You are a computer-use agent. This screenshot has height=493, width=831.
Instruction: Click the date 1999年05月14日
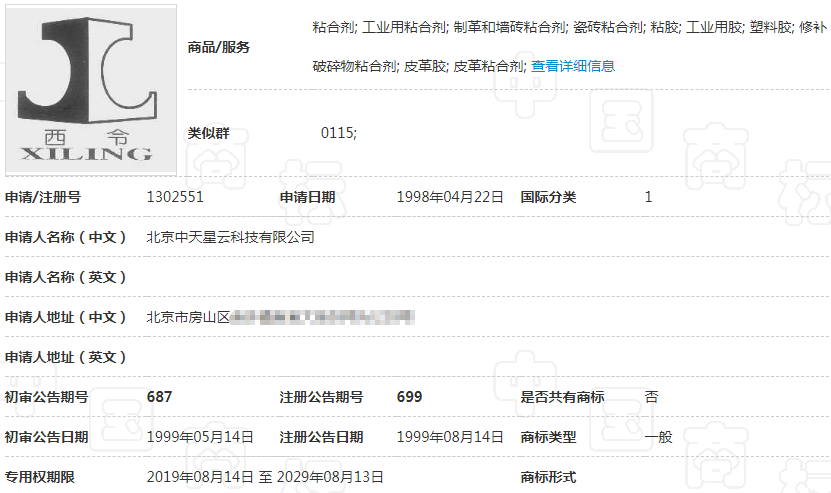pyautogui.click(x=200, y=437)
